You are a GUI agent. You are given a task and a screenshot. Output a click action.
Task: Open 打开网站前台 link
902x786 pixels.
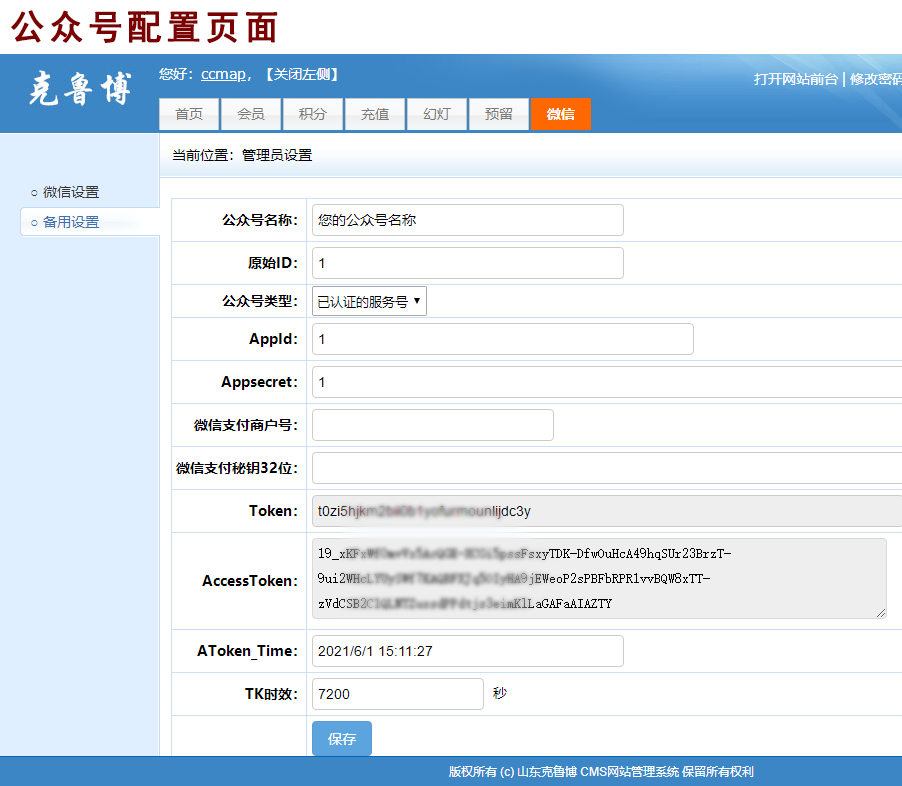795,79
